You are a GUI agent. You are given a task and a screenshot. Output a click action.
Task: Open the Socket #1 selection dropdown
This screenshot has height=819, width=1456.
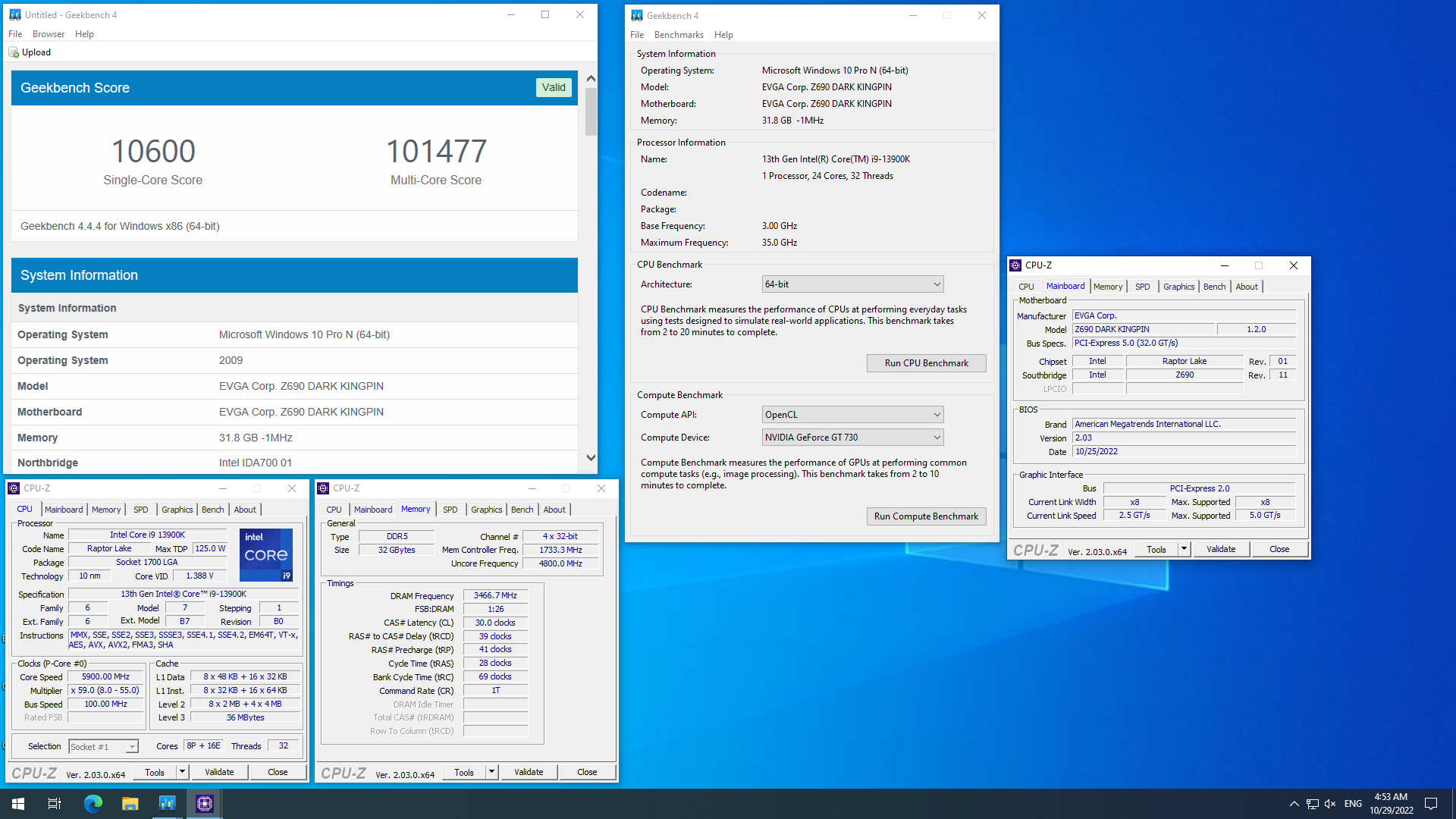point(103,747)
